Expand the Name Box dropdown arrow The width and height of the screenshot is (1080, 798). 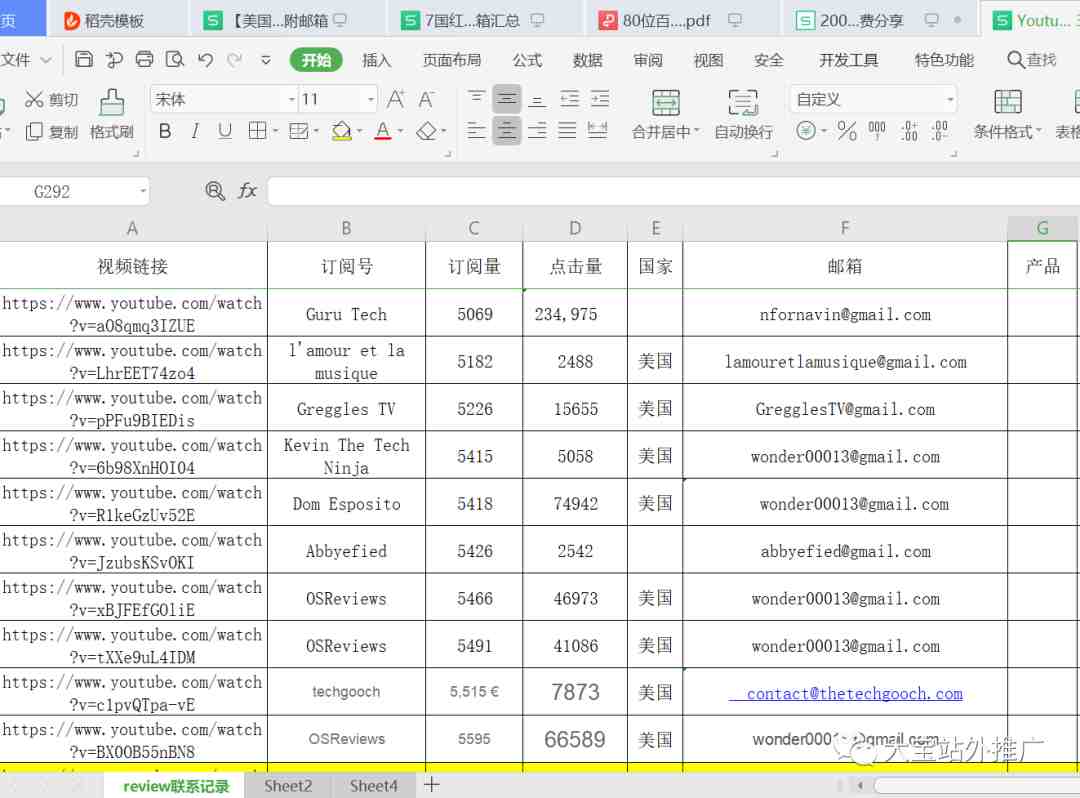[x=143, y=191]
